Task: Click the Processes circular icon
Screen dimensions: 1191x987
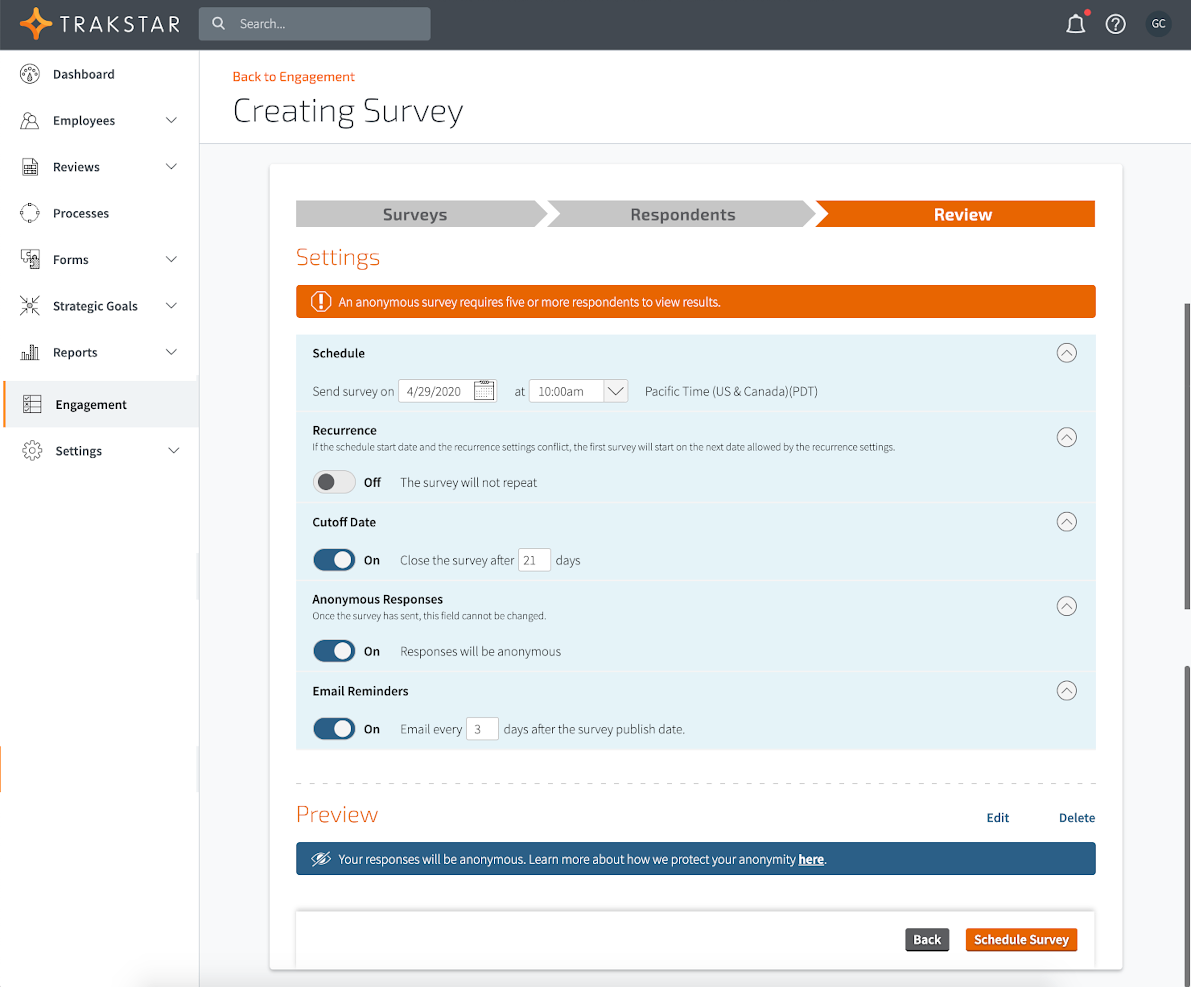Action: [x=30, y=213]
